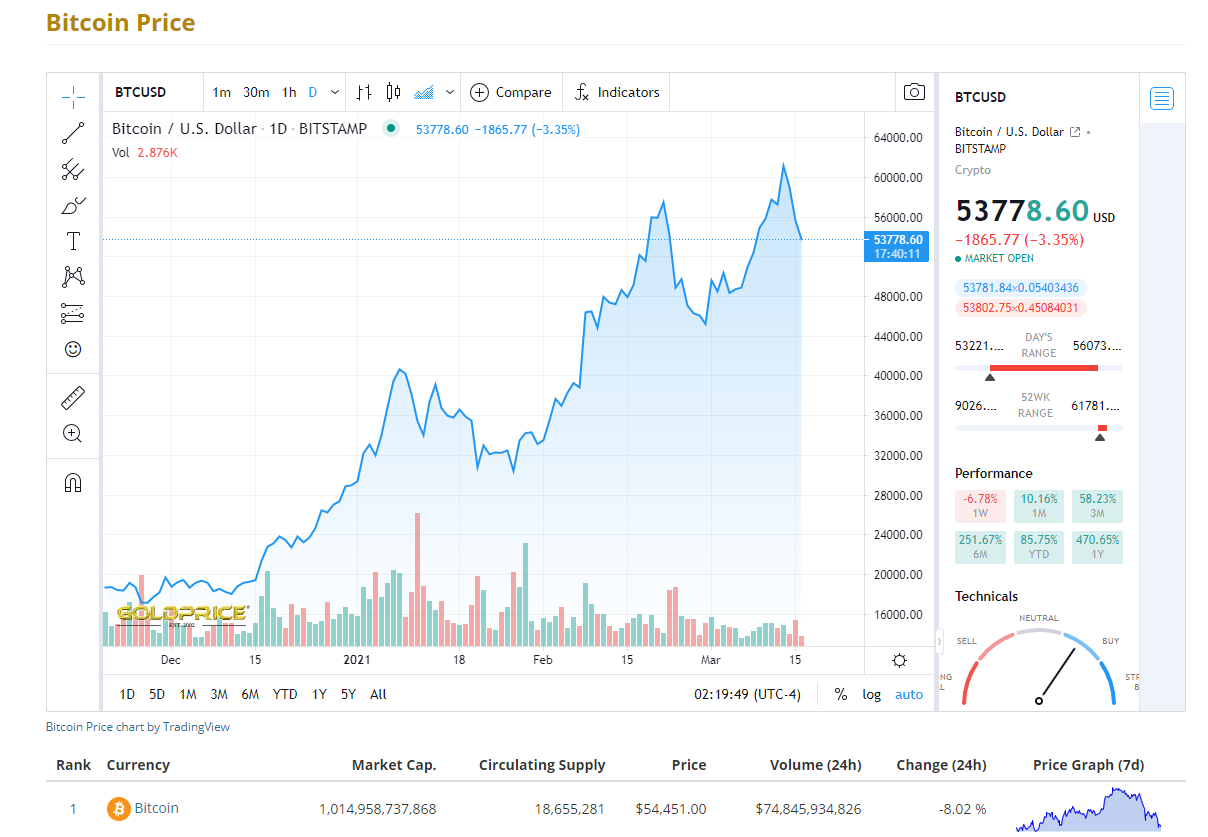
Task: Set date range to 1D
Action: 127,694
